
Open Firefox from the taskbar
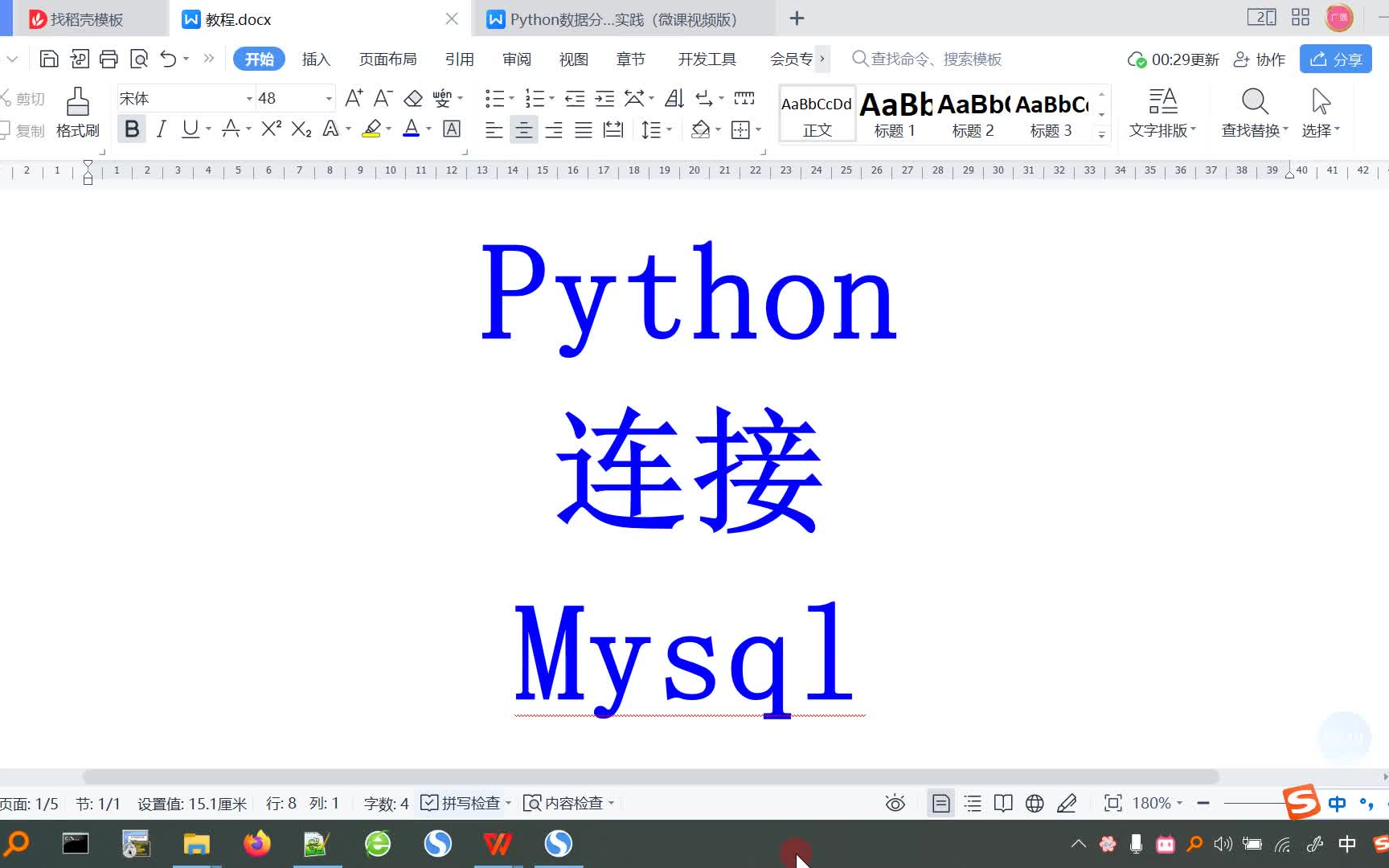(x=257, y=844)
